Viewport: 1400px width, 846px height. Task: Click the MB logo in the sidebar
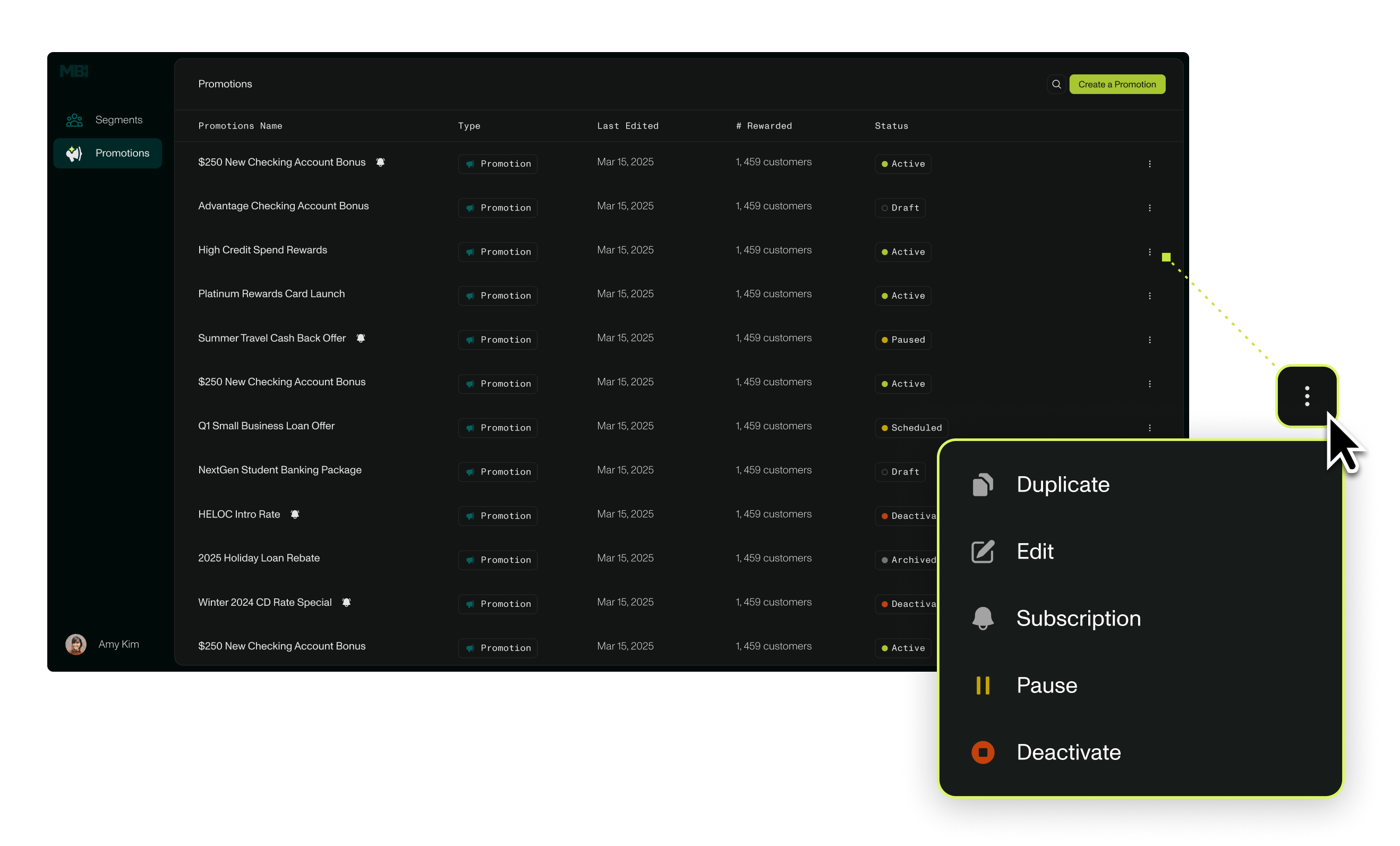74,71
